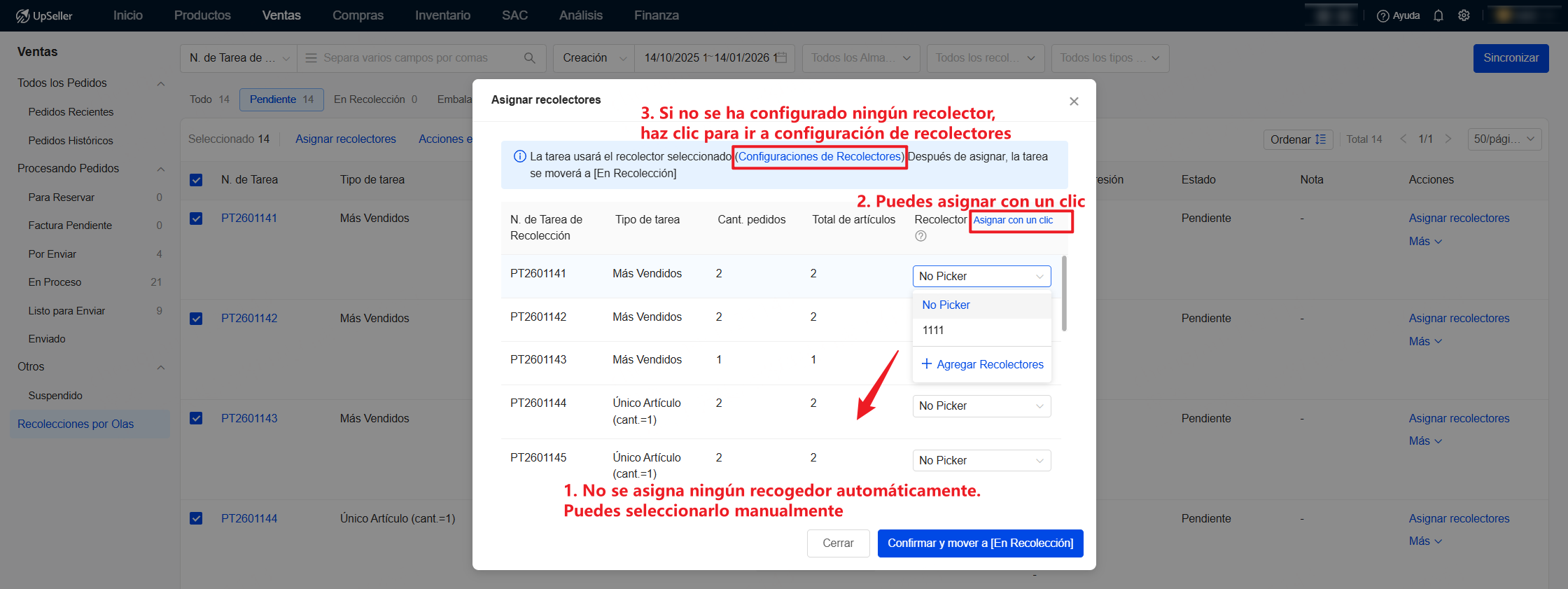Click the modal table scrollbar

1064,293
